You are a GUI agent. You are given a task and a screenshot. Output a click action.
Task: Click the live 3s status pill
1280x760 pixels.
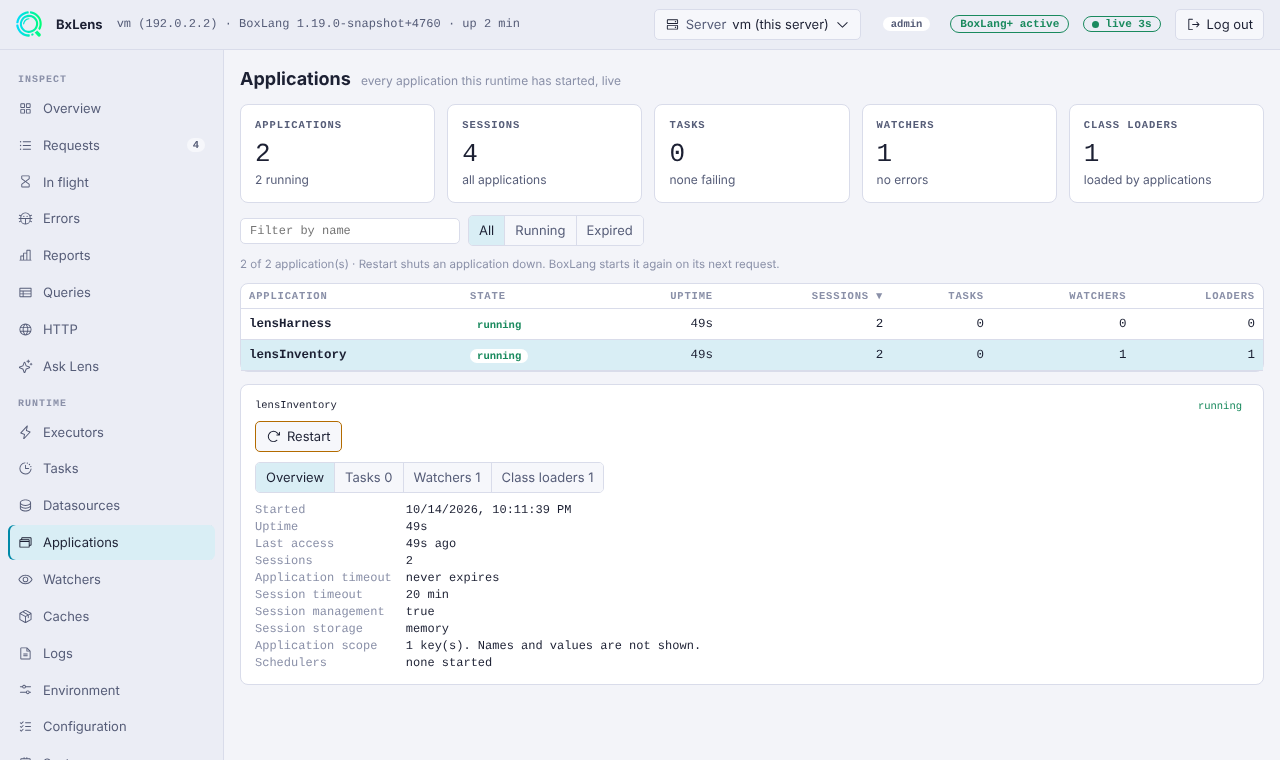pyautogui.click(x=1122, y=24)
